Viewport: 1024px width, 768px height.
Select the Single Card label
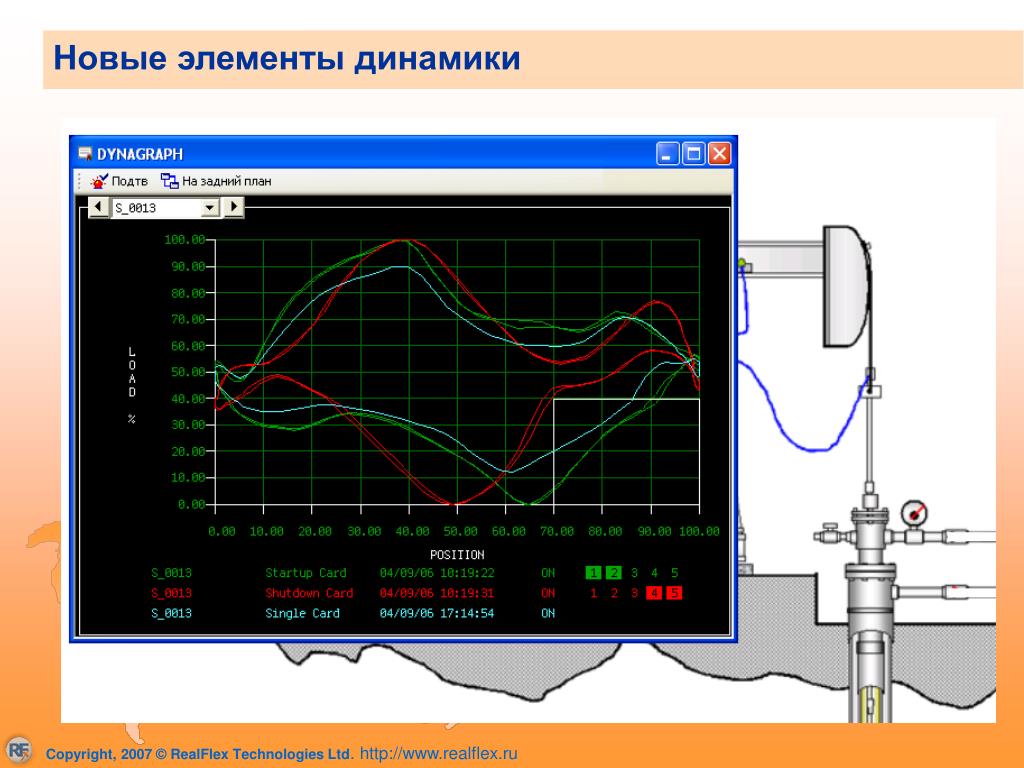tap(302, 613)
